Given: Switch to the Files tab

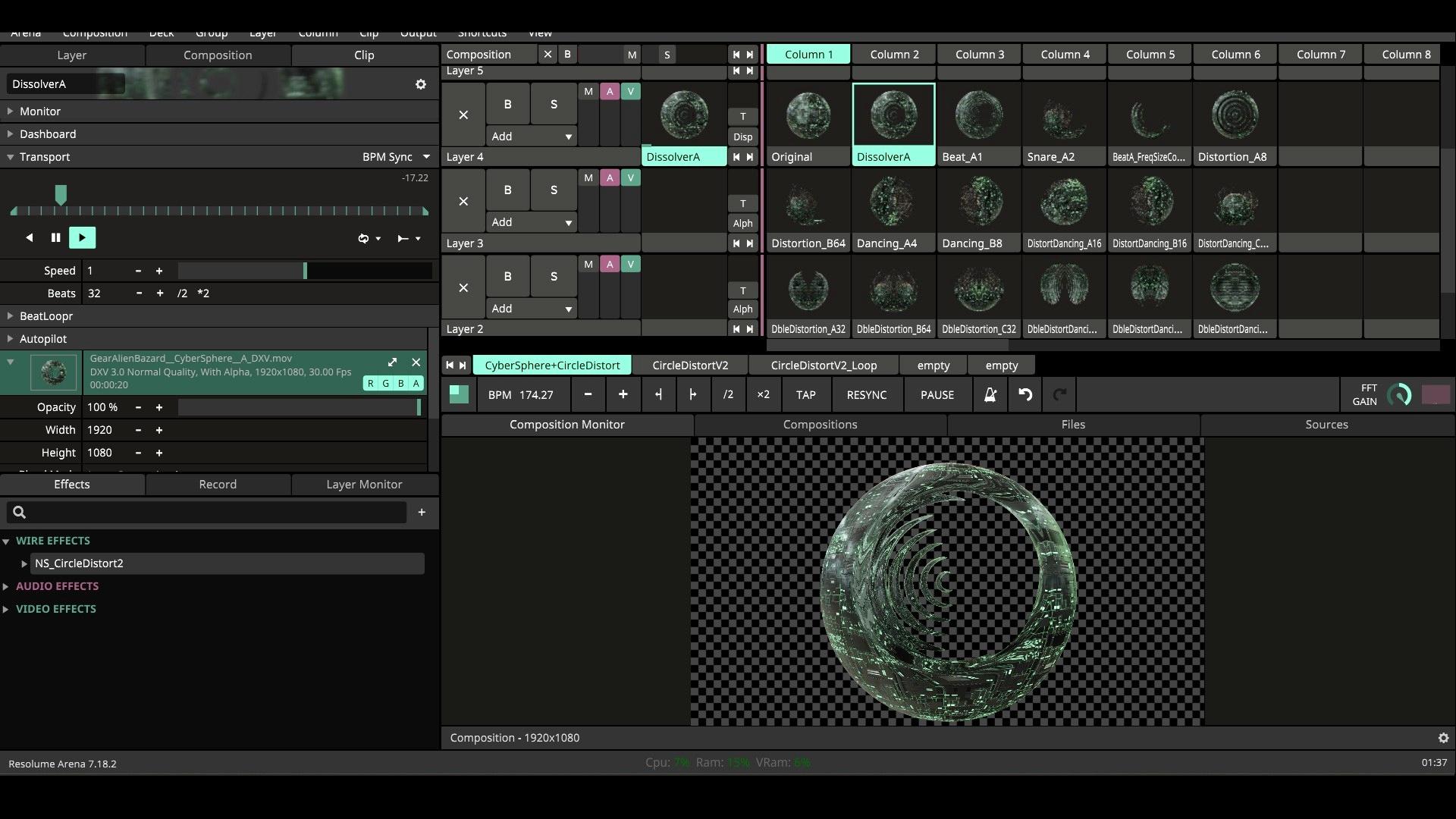Looking at the screenshot, I should [x=1073, y=425].
